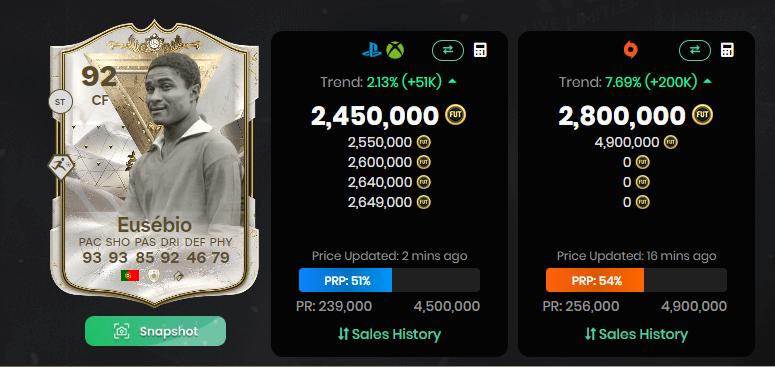Toggle the swap arrows button in the PC panel
Screen dimensions: 775x367
coord(695,50)
